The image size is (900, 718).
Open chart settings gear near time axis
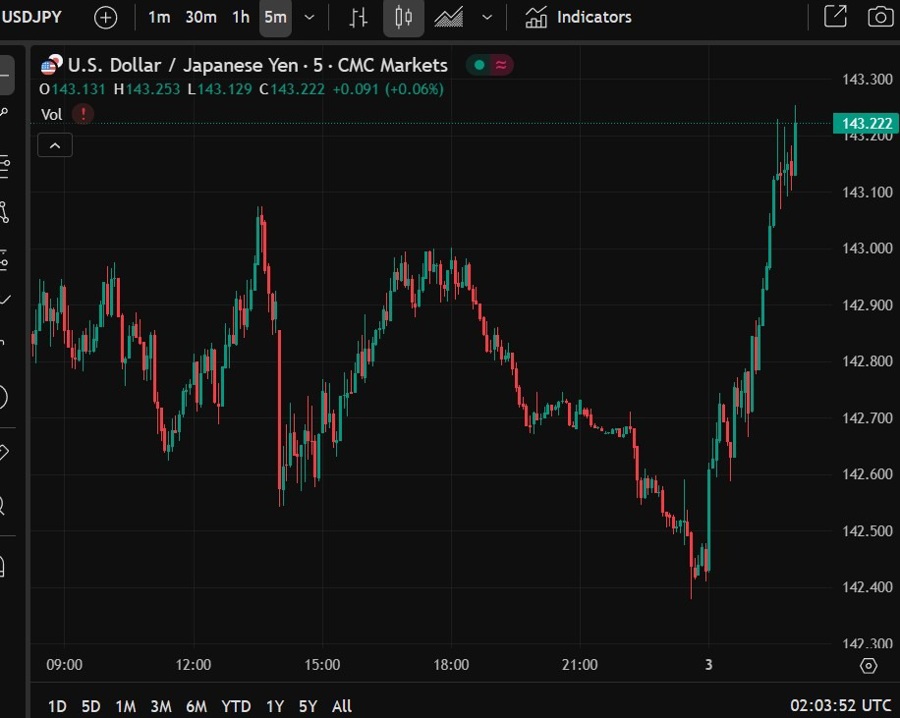tap(868, 666)
